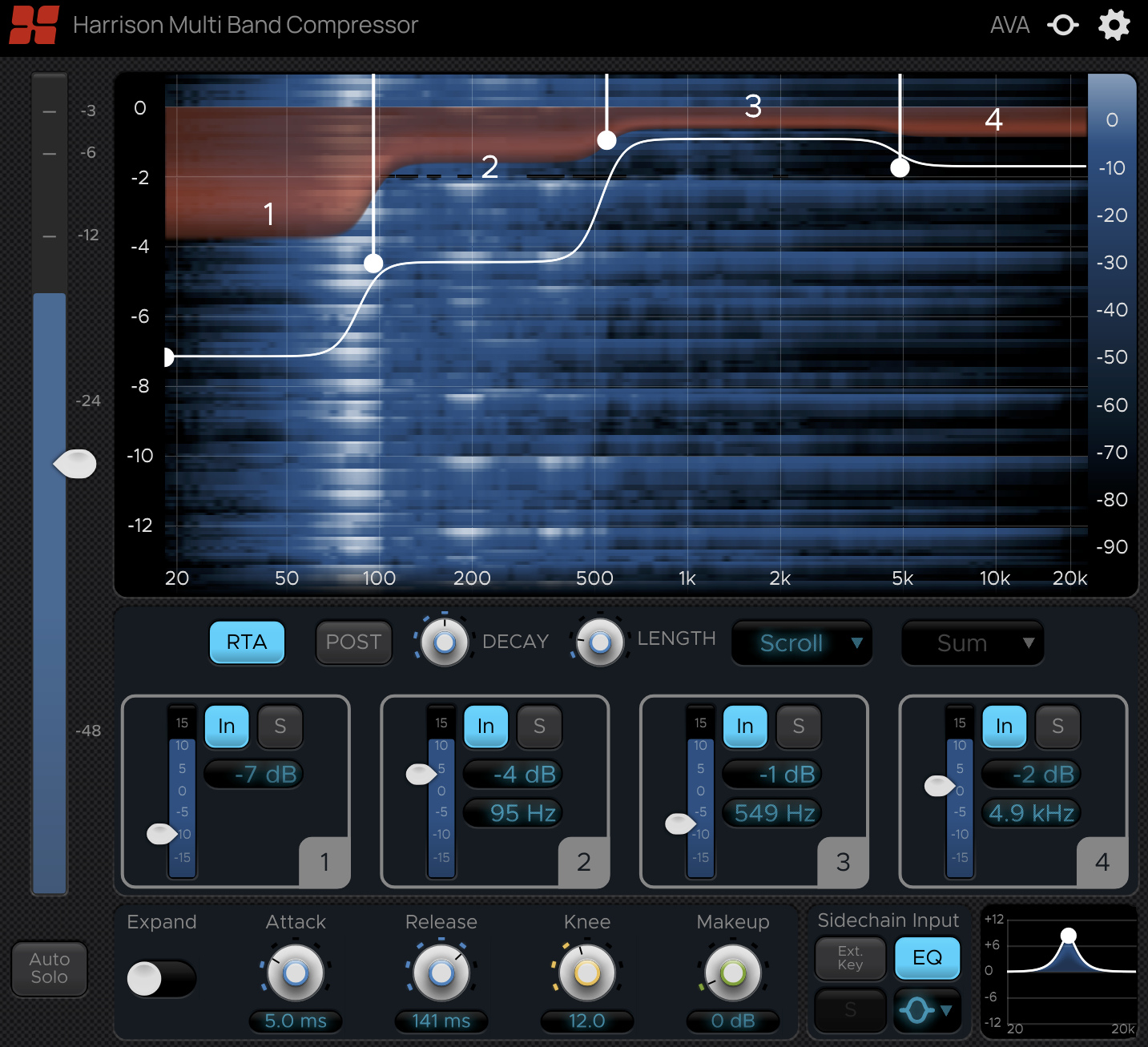Click the 4.9 kHz crossover field
Viewport: 1148px width, 1047px height.
coord(1032,813)
